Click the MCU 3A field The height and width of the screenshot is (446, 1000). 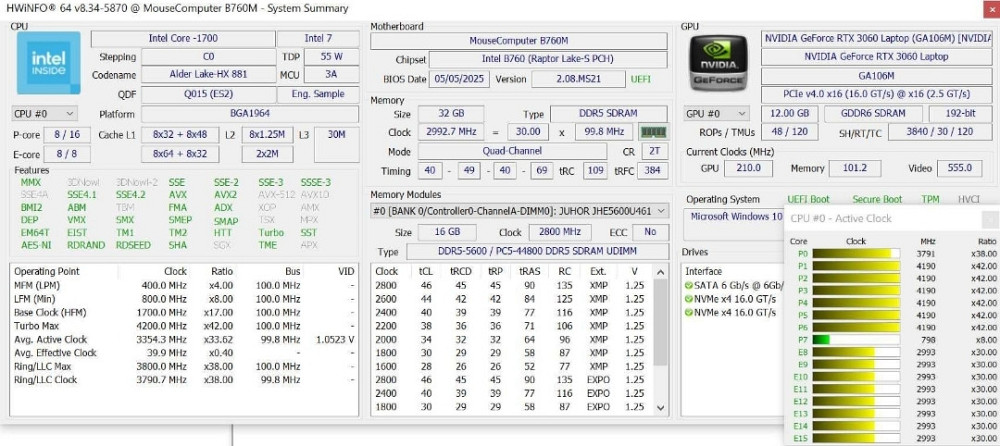331,75
